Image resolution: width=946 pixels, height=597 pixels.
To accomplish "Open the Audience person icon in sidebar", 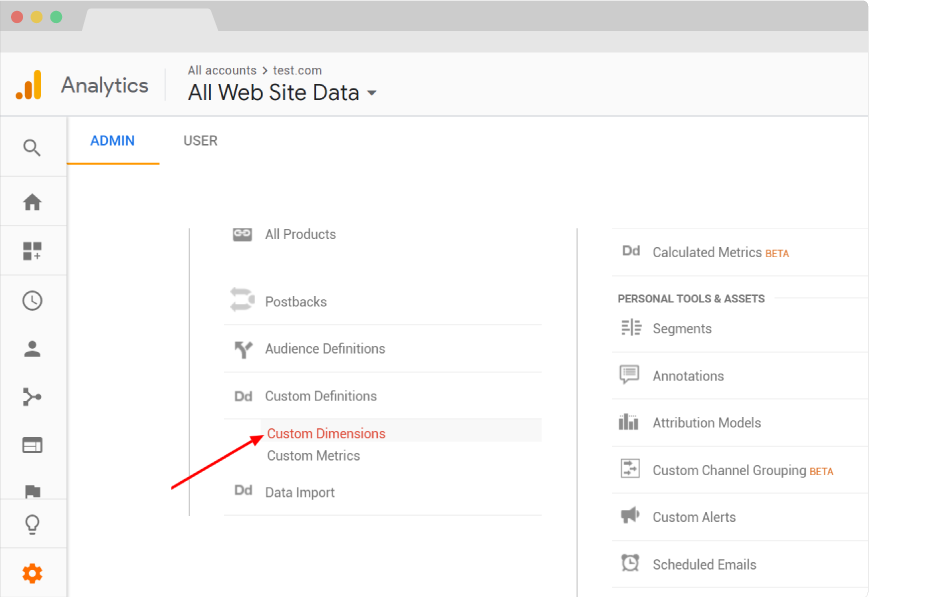I will pos(33,349).
